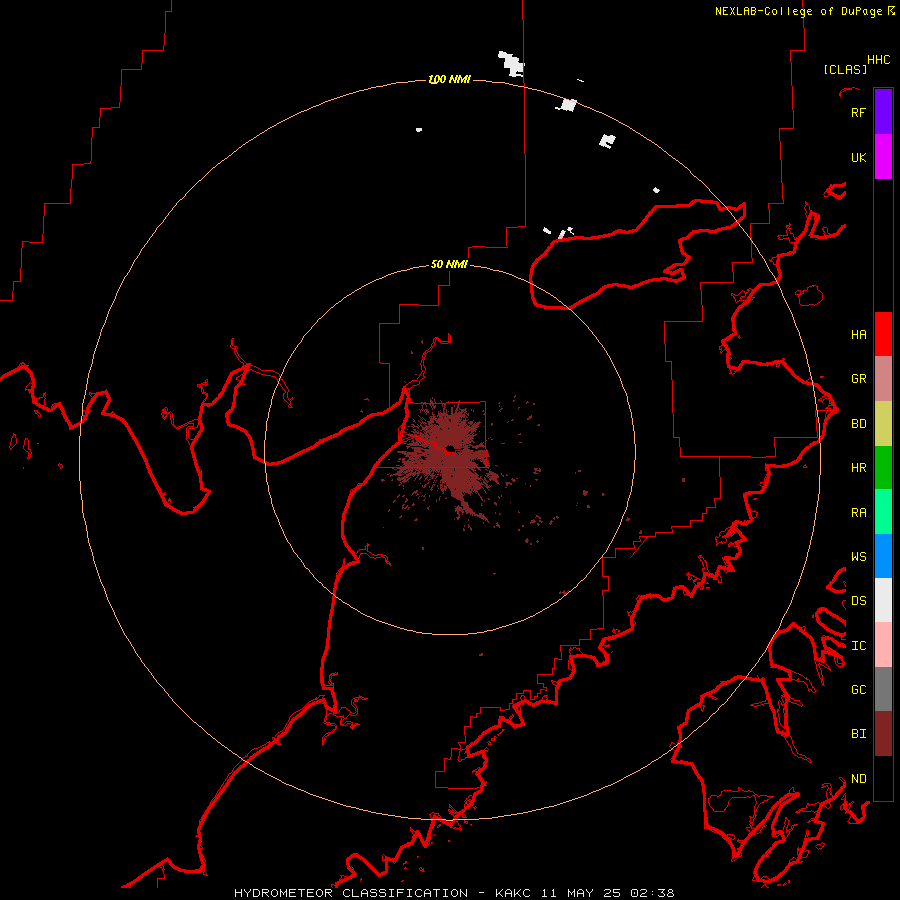
Task: Click the RA legend label
Action: (859, 513)
